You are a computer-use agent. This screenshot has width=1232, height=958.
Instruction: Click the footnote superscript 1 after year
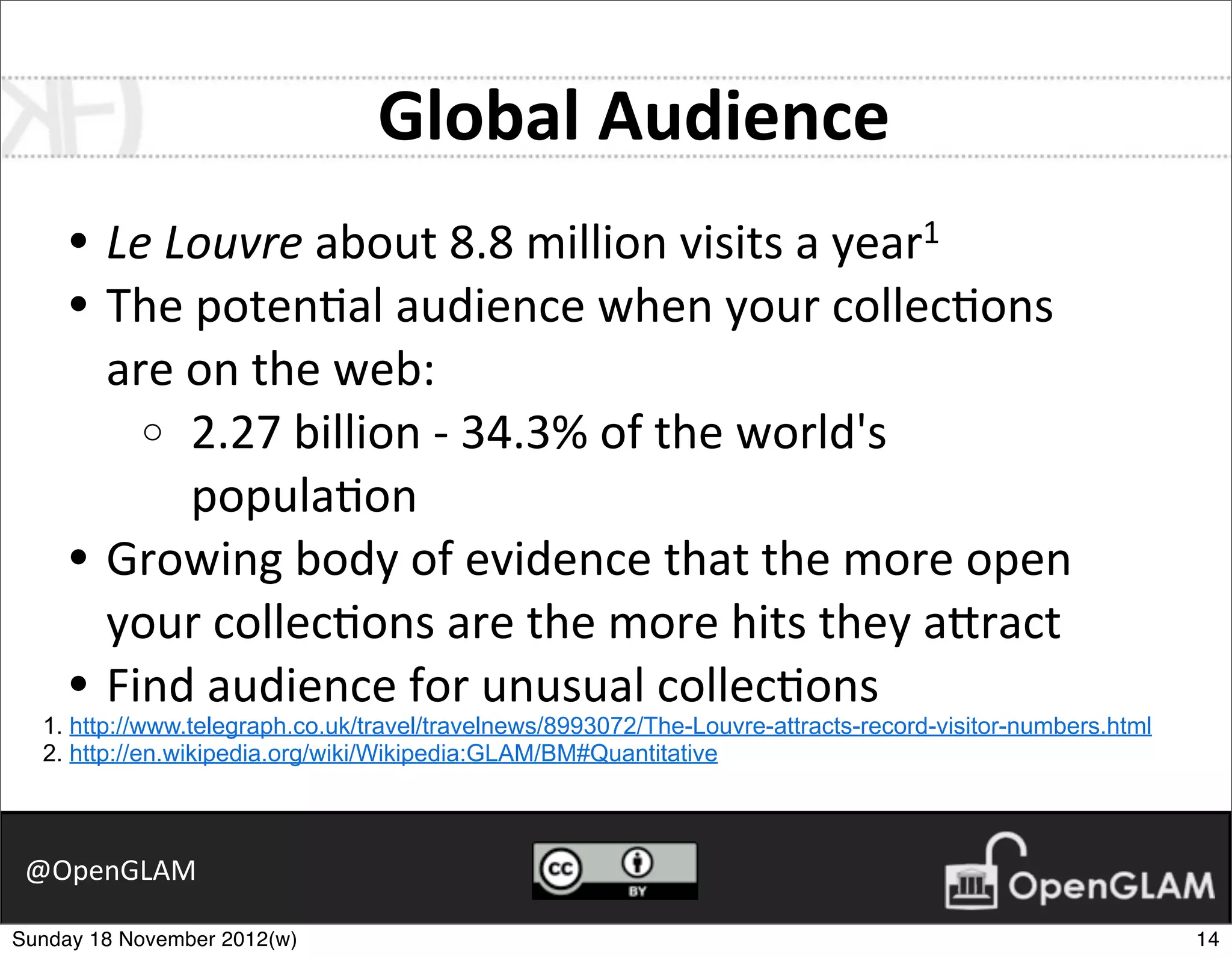click(931, 233)
